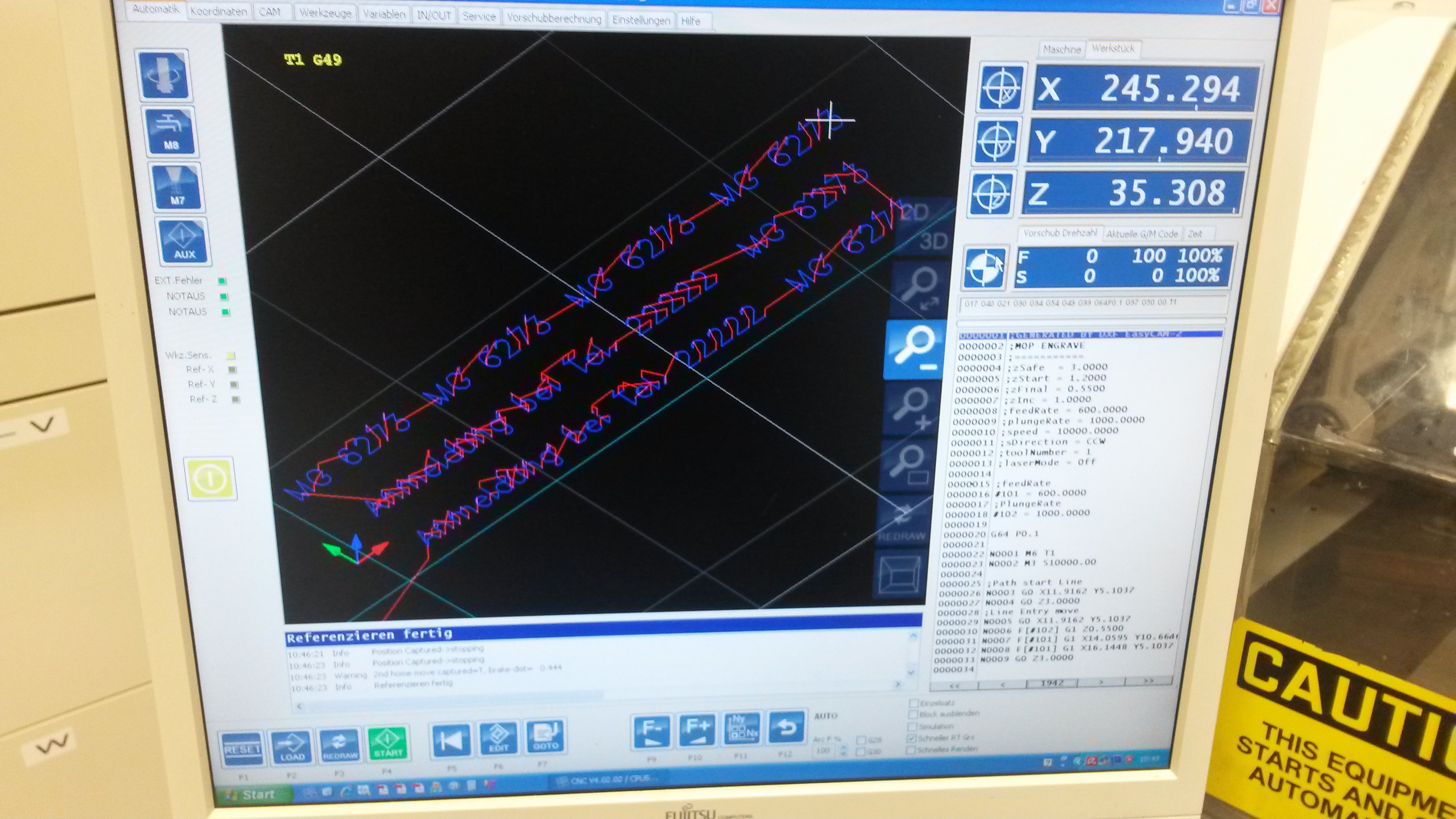Jump to last G-code page with >> button
This screenshot has width=1456, height=819.
click(x=1148, y=681)
